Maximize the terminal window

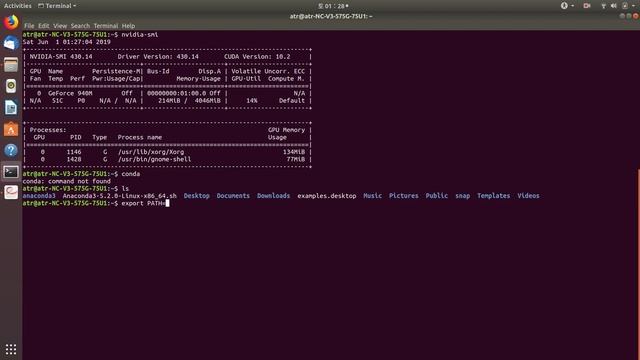pyautogui.click(x=629, y=16)
